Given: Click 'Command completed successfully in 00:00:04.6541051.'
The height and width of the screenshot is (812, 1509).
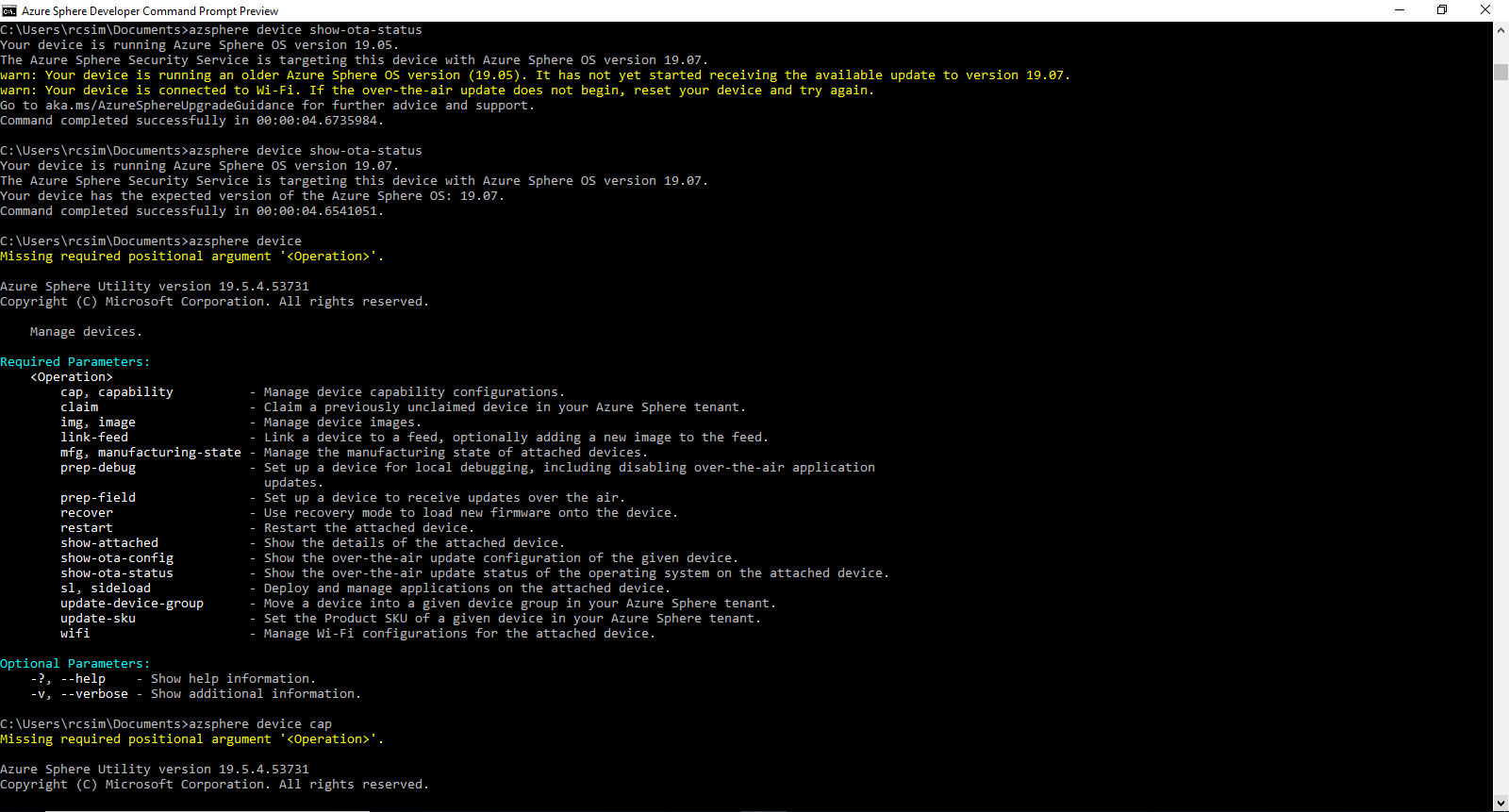Looking at the screenshot, I should [x=192, y=211].
